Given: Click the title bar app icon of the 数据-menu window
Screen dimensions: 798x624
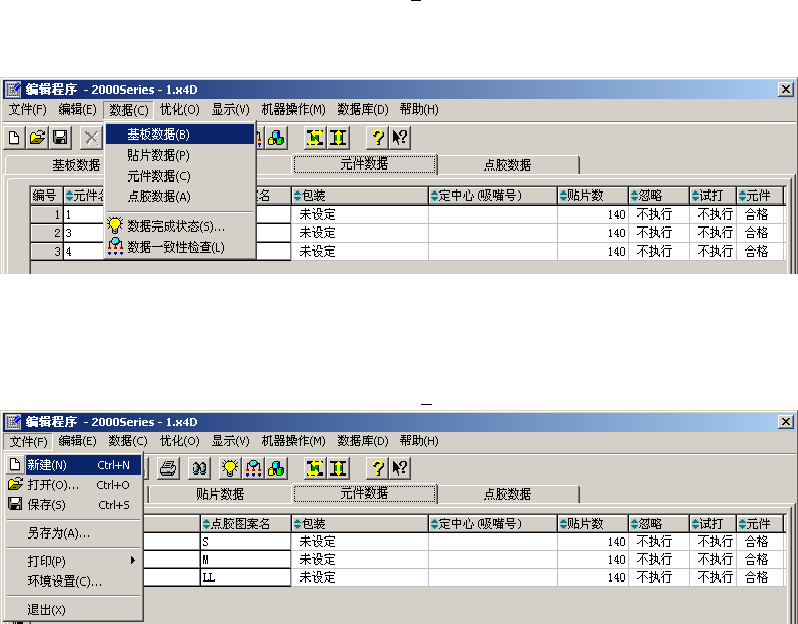Looking at the screenshot, I should tap(13, 90).
